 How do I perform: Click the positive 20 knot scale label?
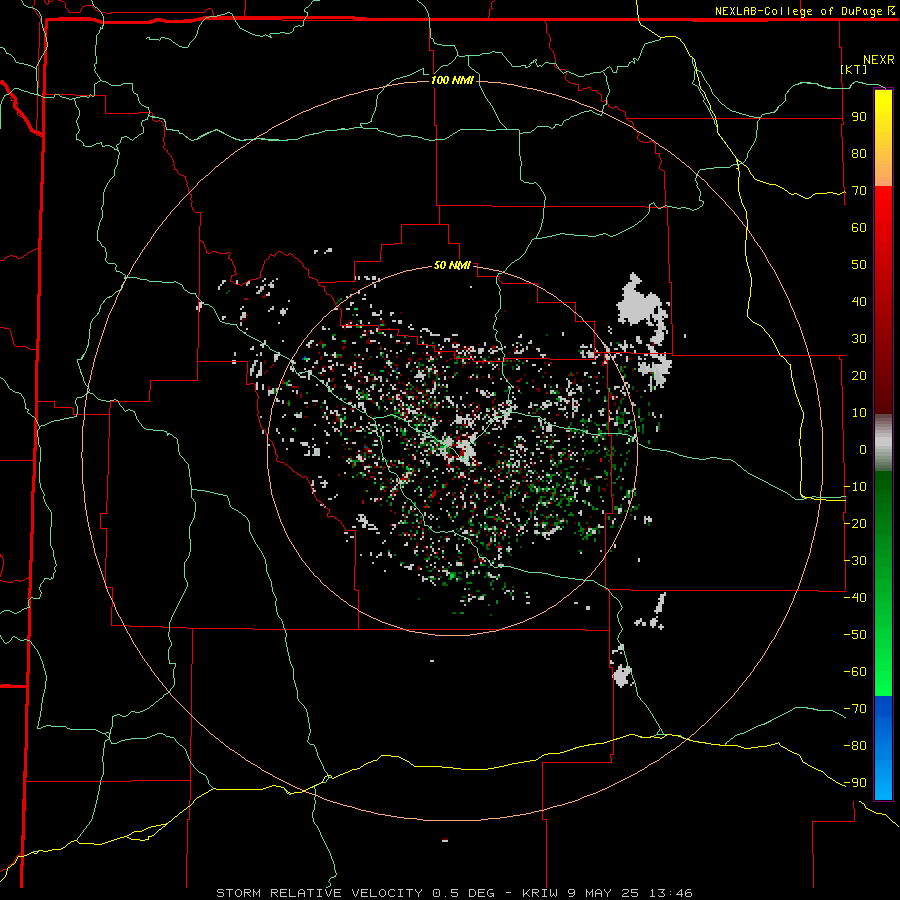pos(859,376)
